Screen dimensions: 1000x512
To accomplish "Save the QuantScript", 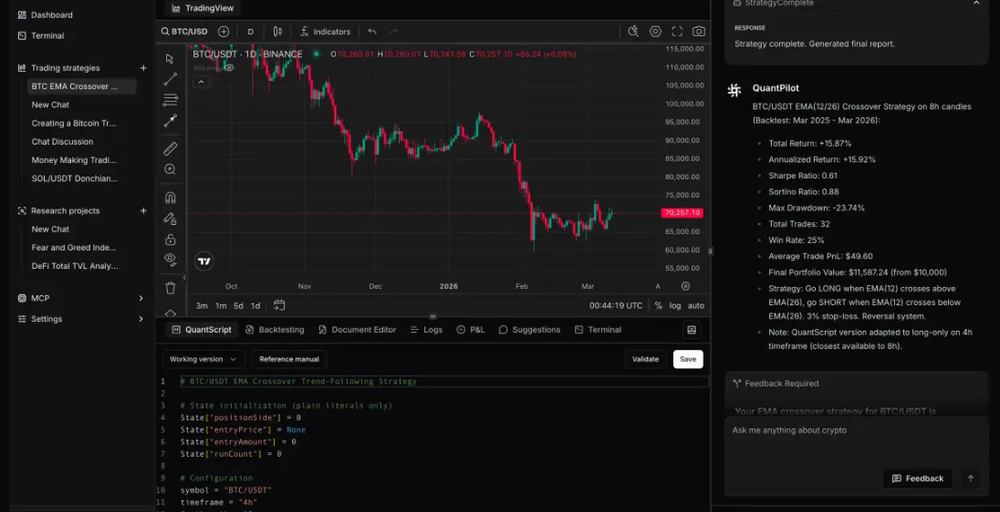I will pos(688,359).
